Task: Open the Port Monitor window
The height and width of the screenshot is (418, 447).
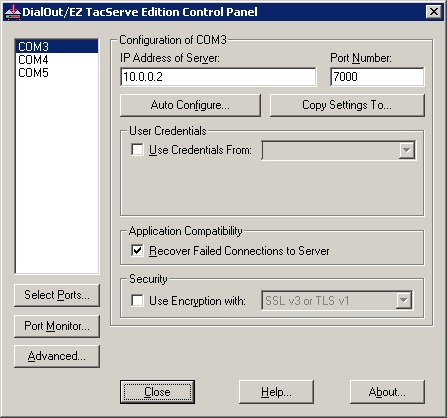Action: 57,326
